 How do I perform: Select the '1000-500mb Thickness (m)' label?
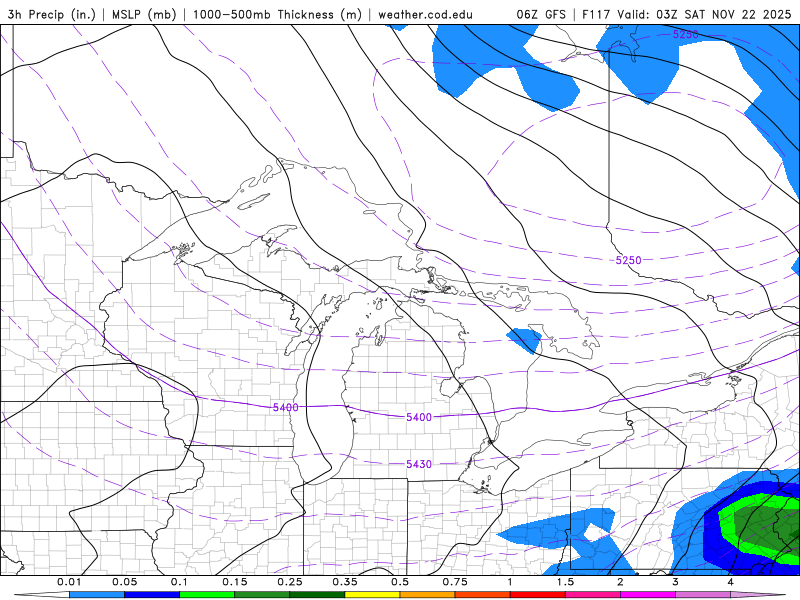277,14
